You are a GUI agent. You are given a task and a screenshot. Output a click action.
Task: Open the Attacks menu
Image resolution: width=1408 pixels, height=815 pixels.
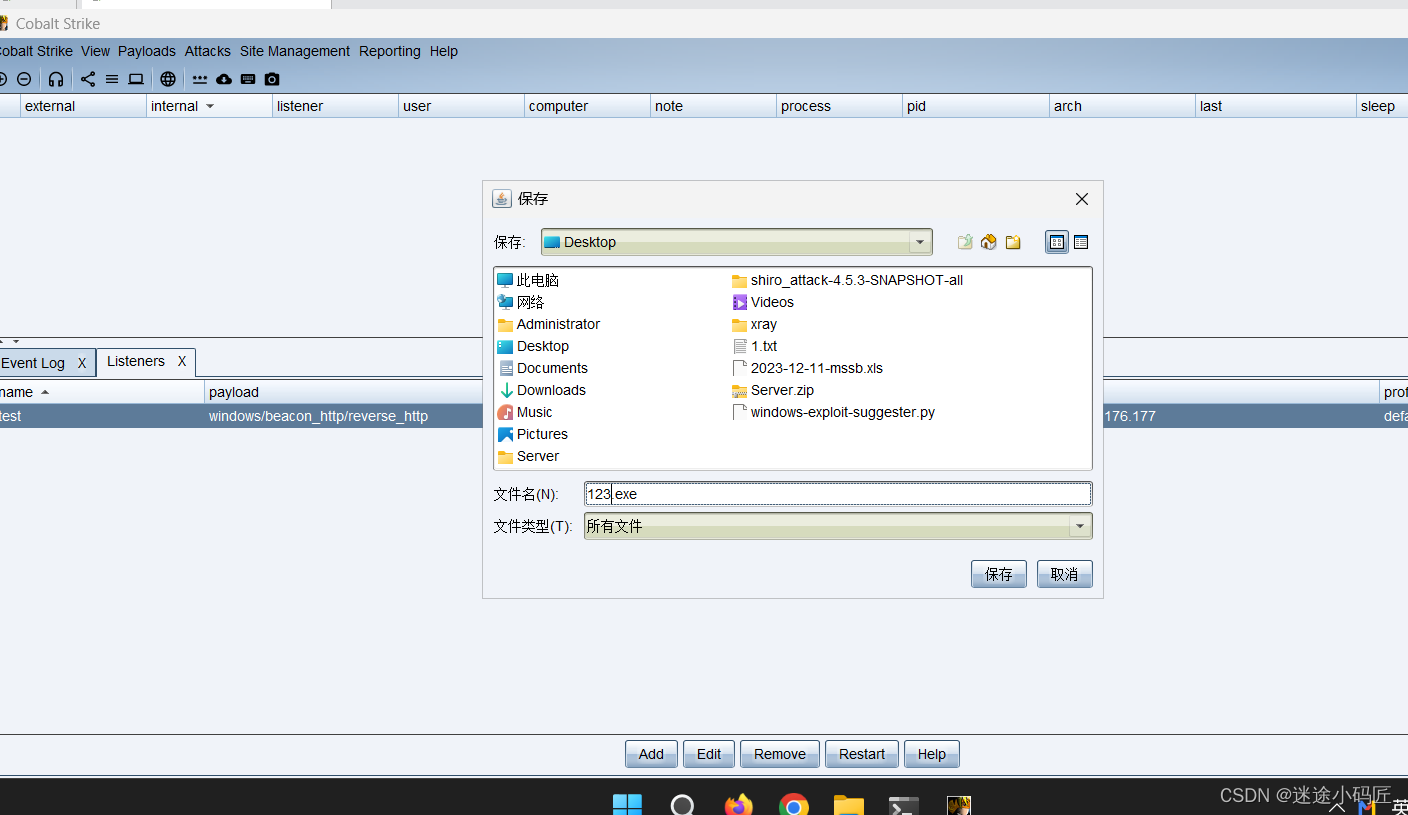[208, 51]
